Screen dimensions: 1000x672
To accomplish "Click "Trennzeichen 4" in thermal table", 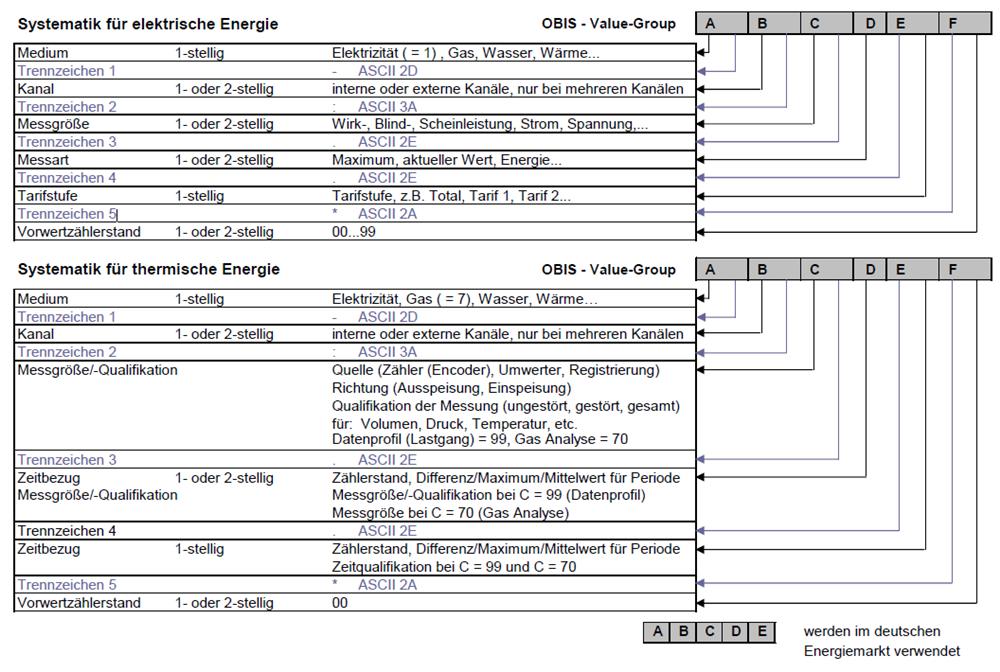I will 67,530.
